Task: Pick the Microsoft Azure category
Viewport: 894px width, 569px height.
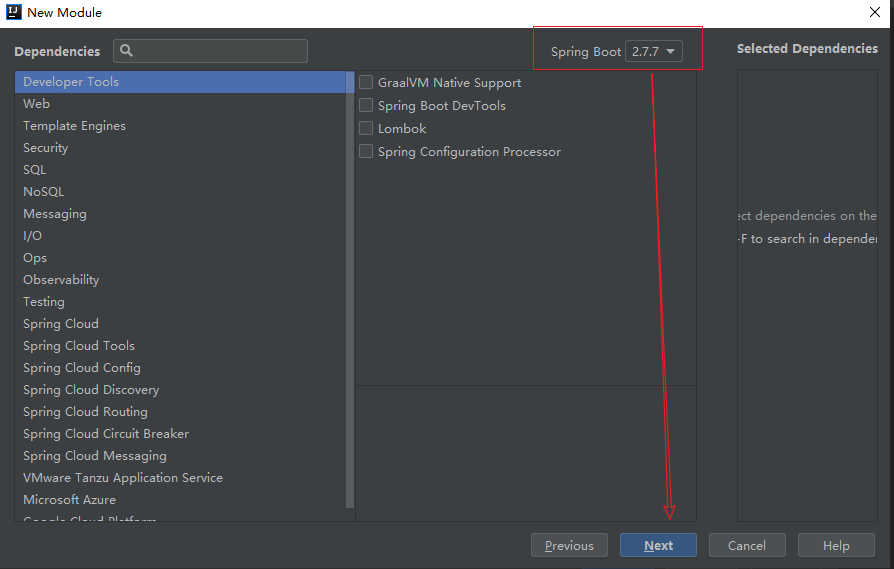Action: (x=70, y=500)
